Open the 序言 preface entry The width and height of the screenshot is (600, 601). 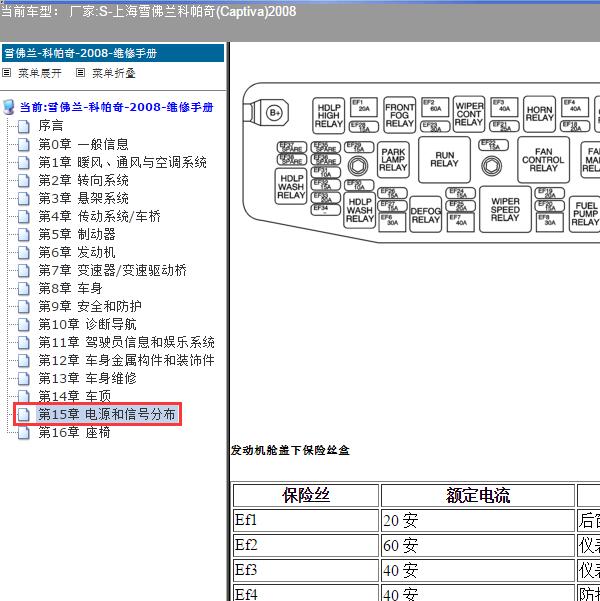(51, 126)
